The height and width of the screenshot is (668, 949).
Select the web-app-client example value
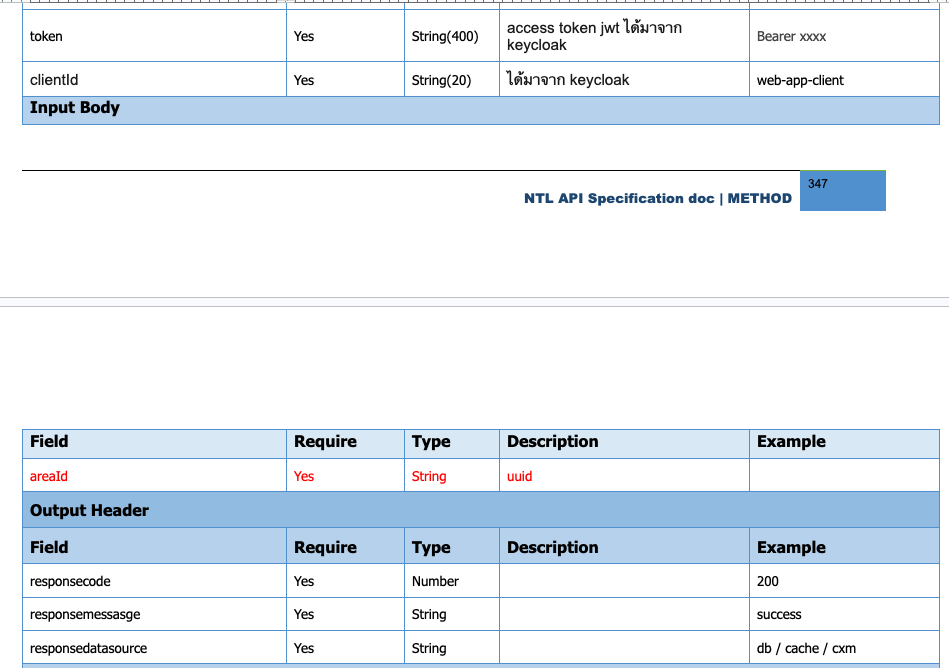point(800,80)
